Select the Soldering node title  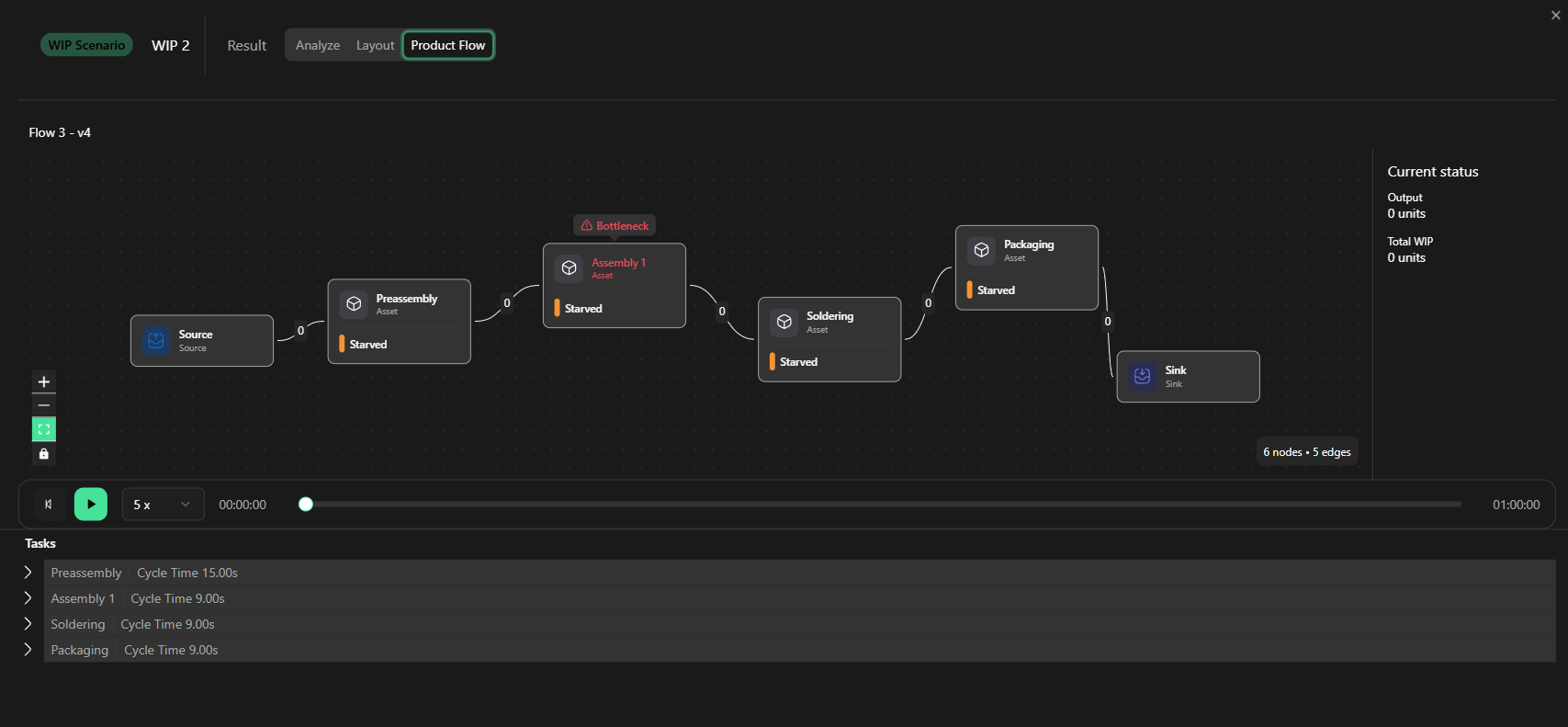tap(830, 316)
